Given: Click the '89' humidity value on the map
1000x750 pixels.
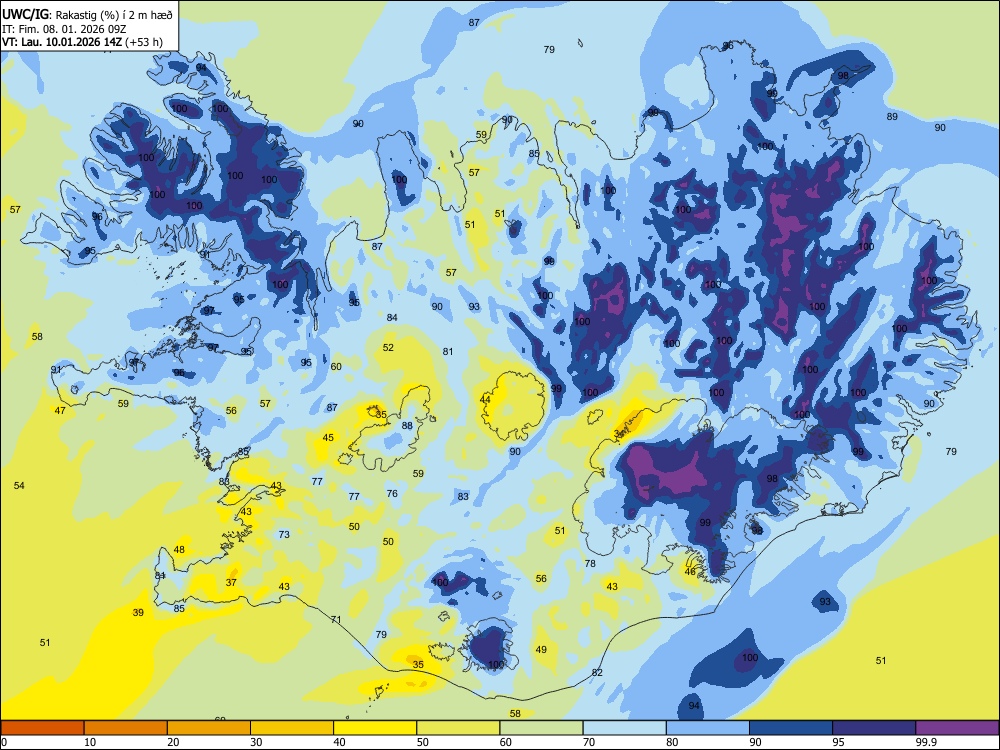Looking at the screenshot, I should coord(892,116).
